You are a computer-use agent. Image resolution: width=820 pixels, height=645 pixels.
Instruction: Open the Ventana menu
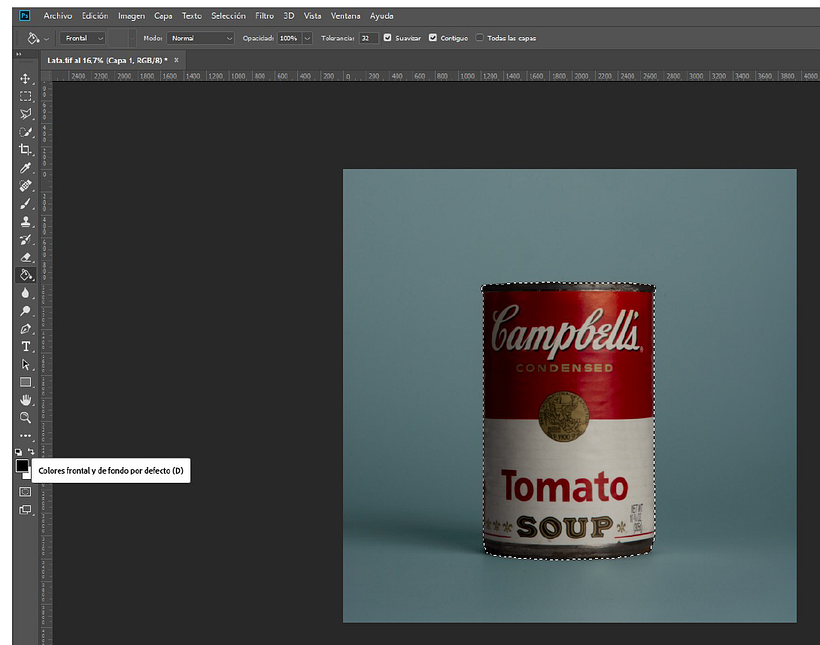[x=345, y=16]
